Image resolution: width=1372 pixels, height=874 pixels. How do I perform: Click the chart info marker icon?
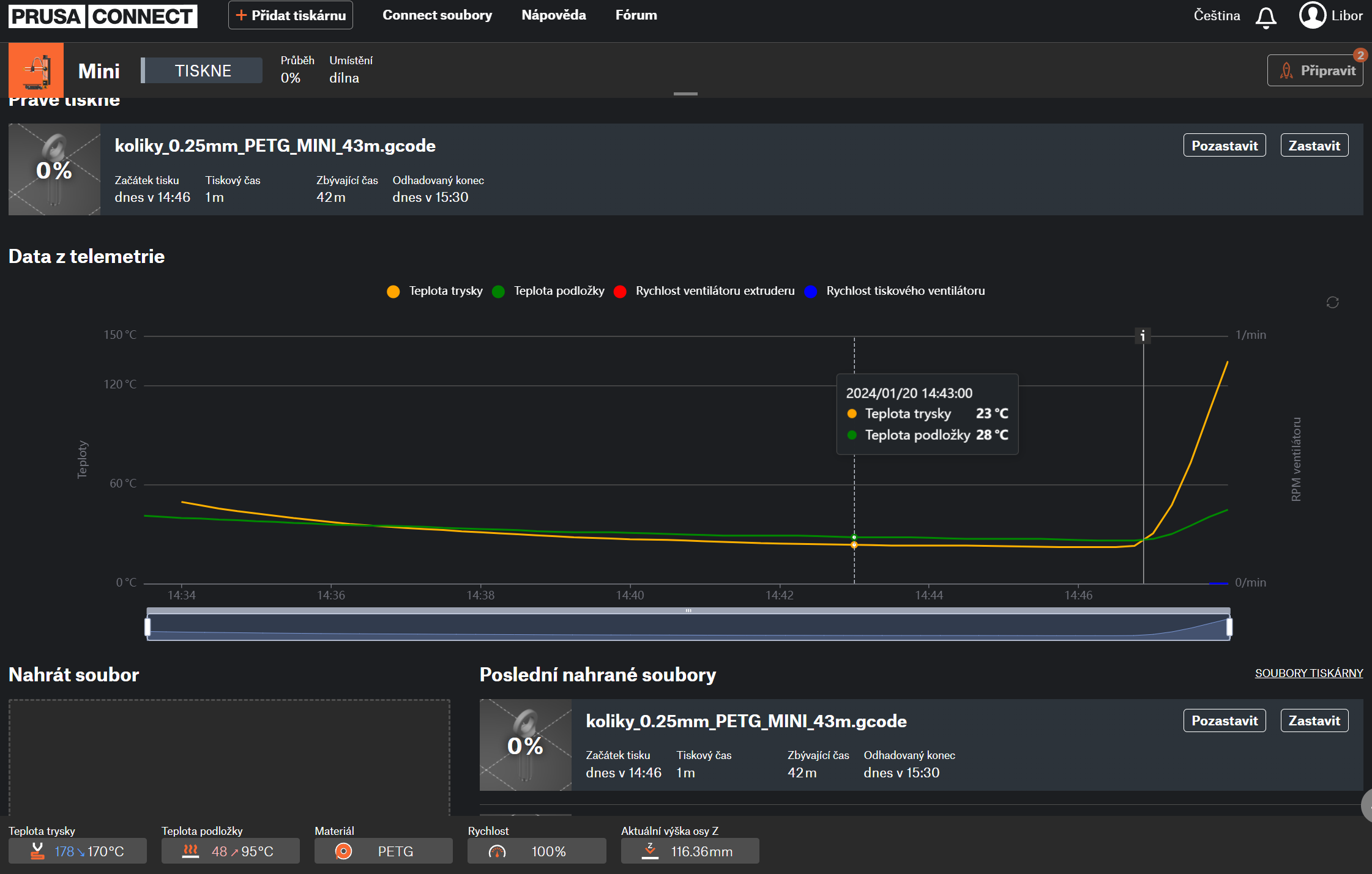pos(1143,336)
